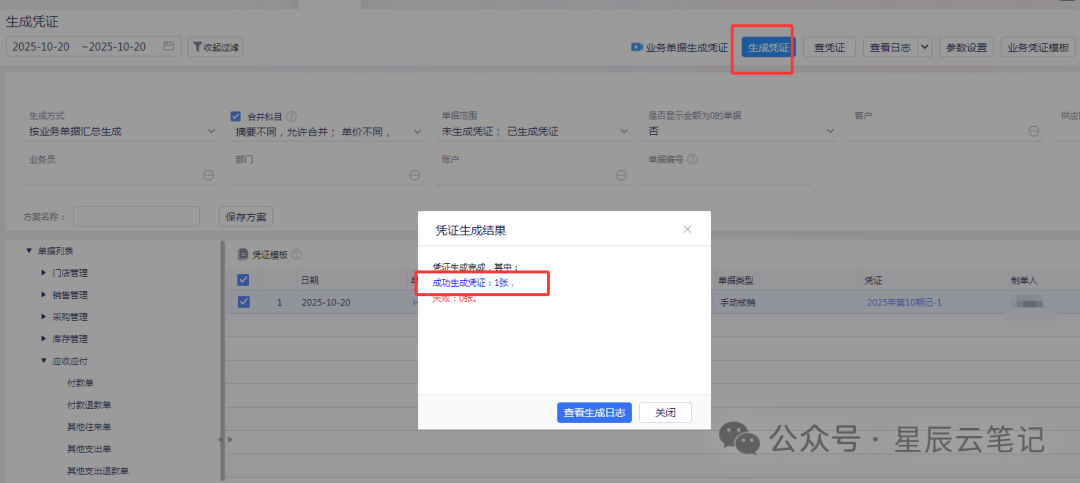The width and height of the screenshot is (1080, 483).
Task: Click the date cell 2025-10-20
Action: pyautogui.click(x=324, y=302)
